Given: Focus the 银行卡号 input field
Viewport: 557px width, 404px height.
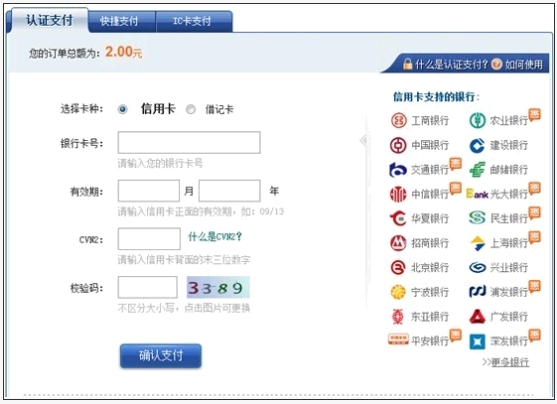Looking at the screenshot, I should 189,142.
